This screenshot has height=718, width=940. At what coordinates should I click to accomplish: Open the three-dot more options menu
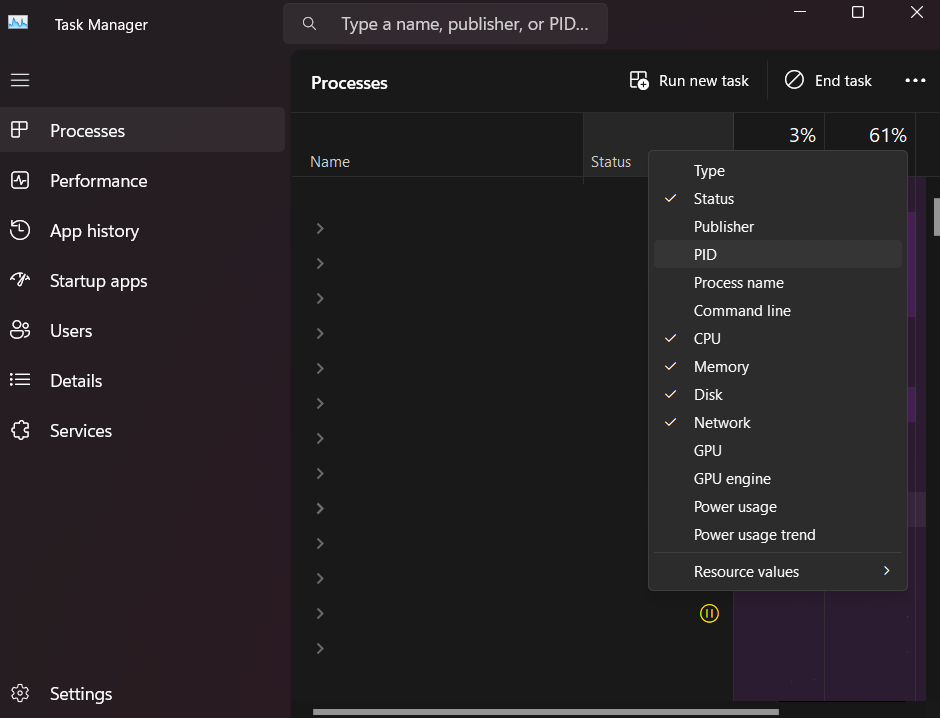pos(915,80)
